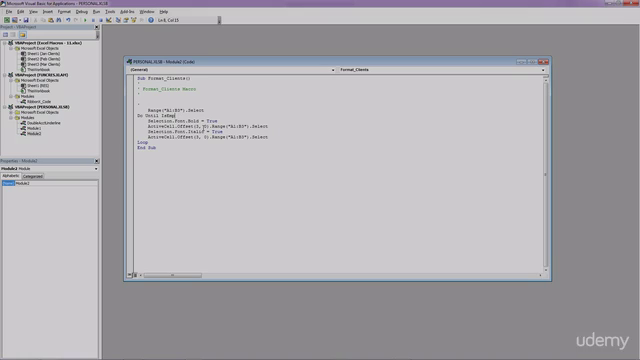Open Object Browser toolbar icon
Screen dimensions: 640x360
[x=134, y=20]
